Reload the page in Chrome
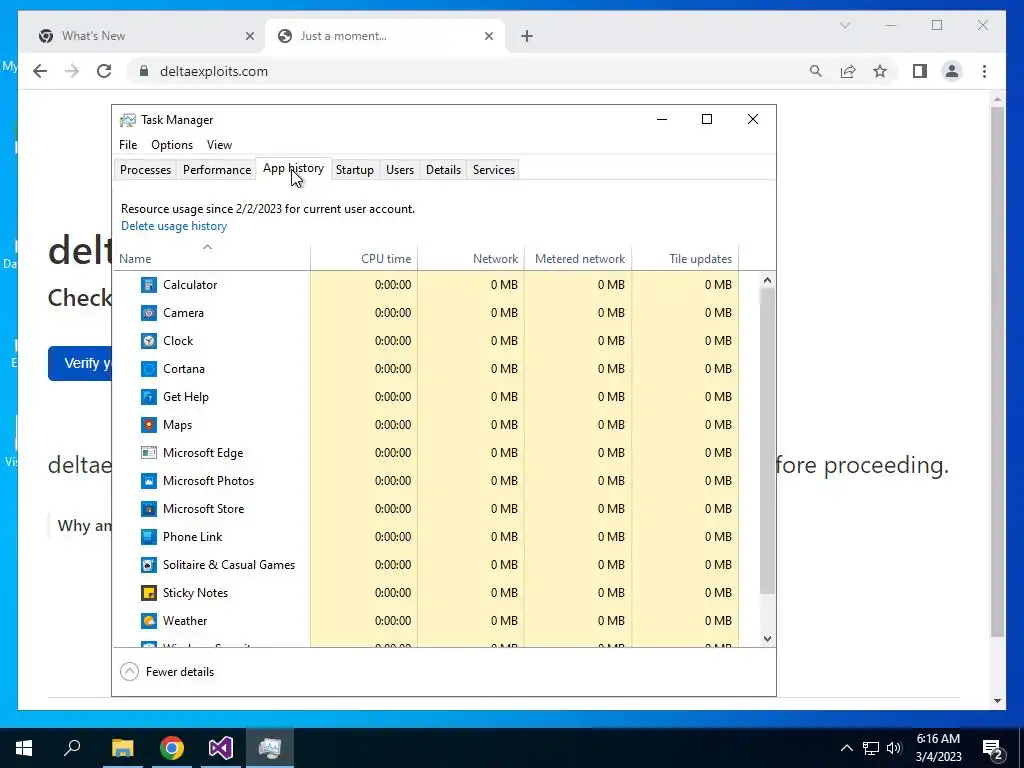 tap(104, 71)
